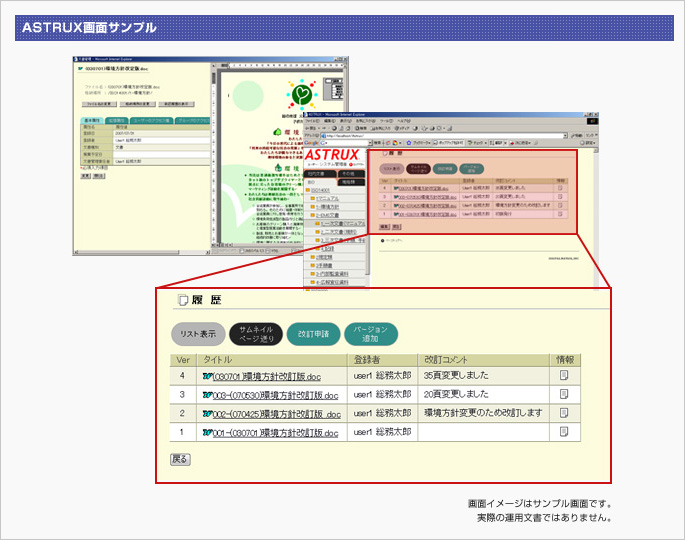
Task: Select the 基本属性 tab in the left window
Action: 92,121
